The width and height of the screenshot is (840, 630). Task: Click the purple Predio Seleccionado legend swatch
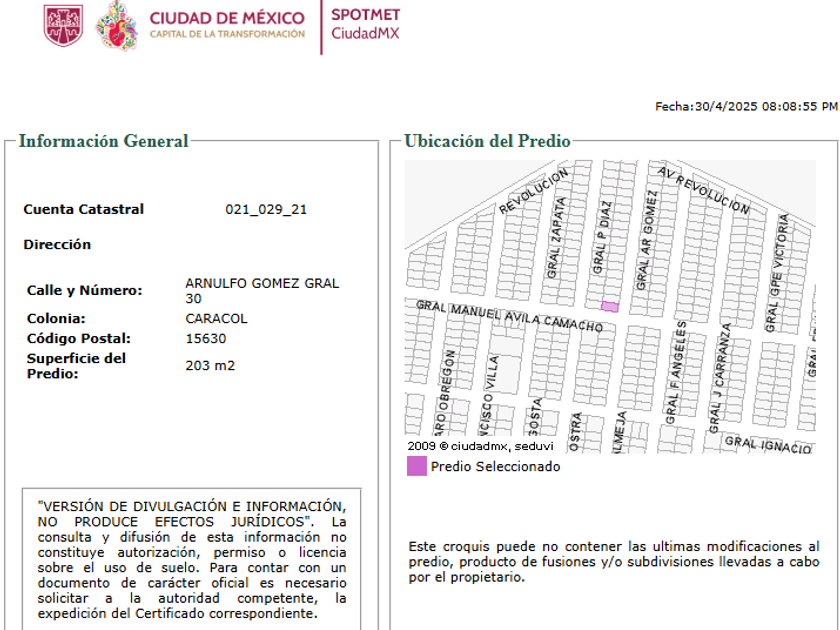417,466
